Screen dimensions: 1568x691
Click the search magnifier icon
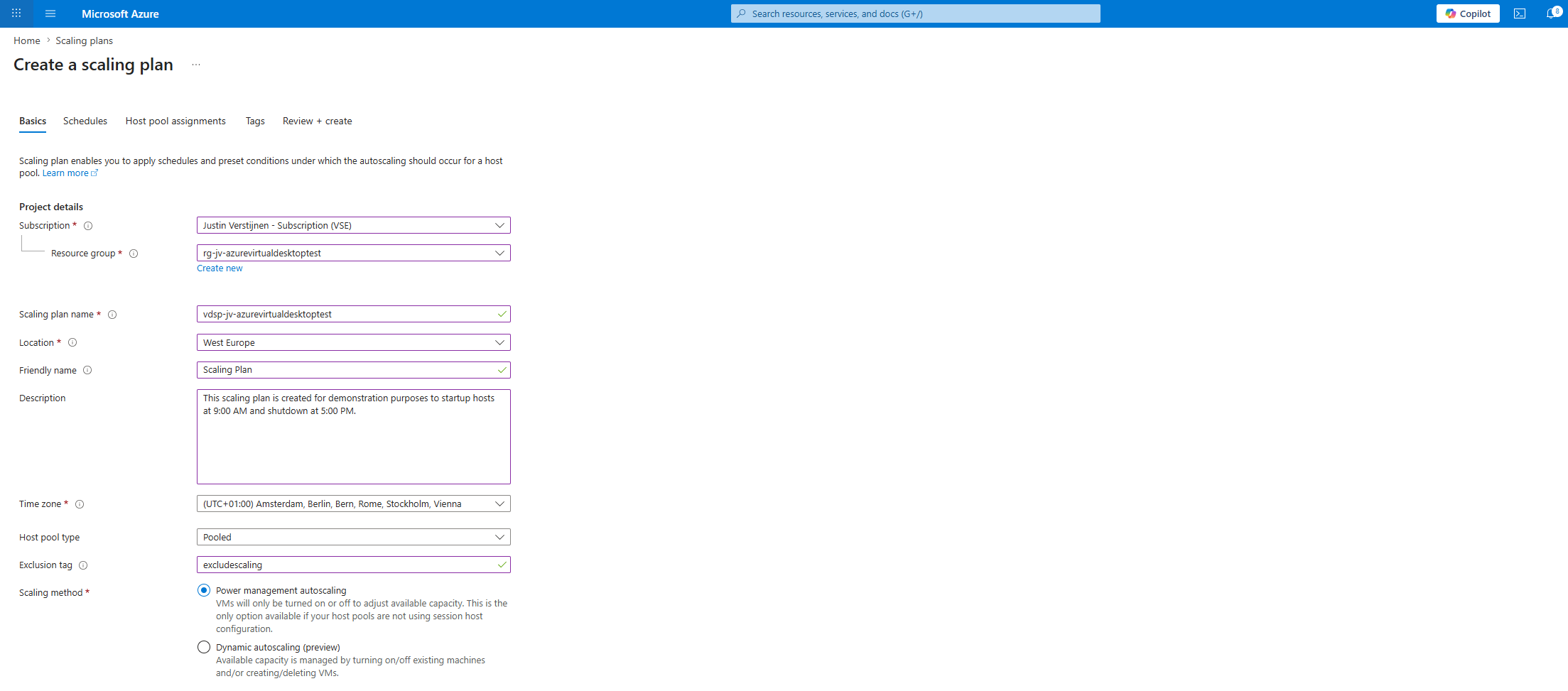coord(742,13)
